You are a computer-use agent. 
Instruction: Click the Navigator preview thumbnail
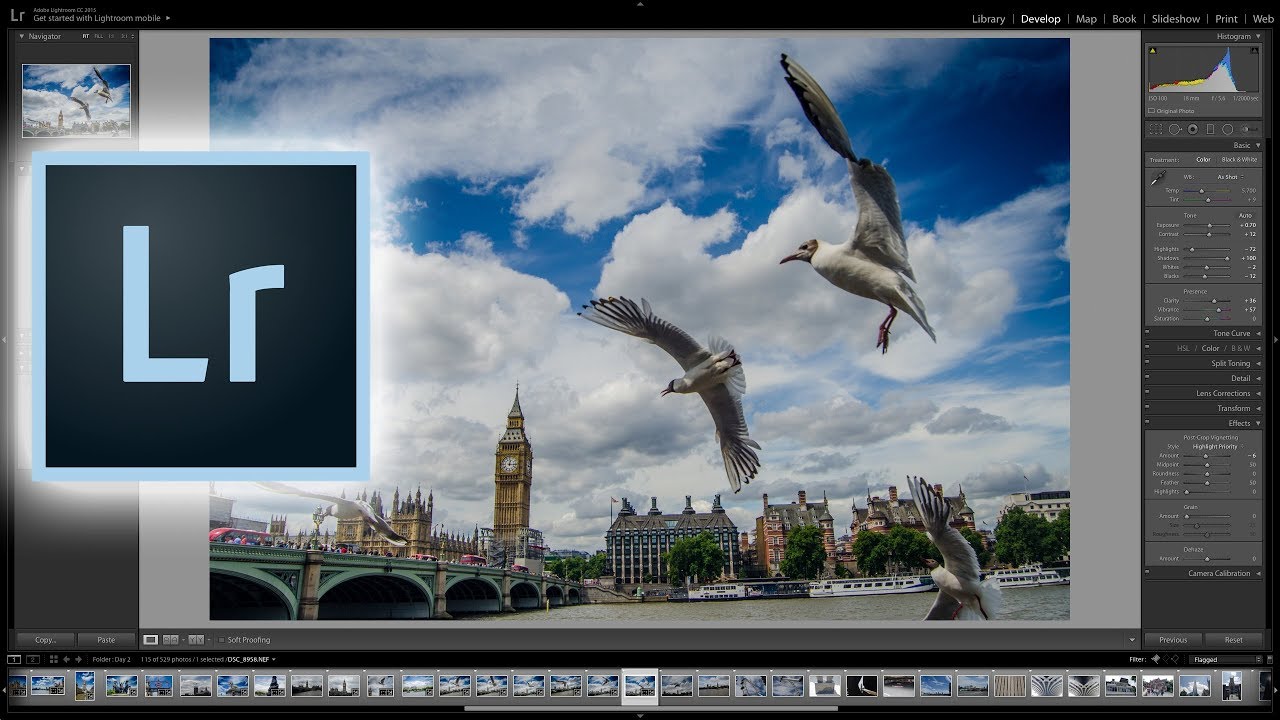pos(76,100)
